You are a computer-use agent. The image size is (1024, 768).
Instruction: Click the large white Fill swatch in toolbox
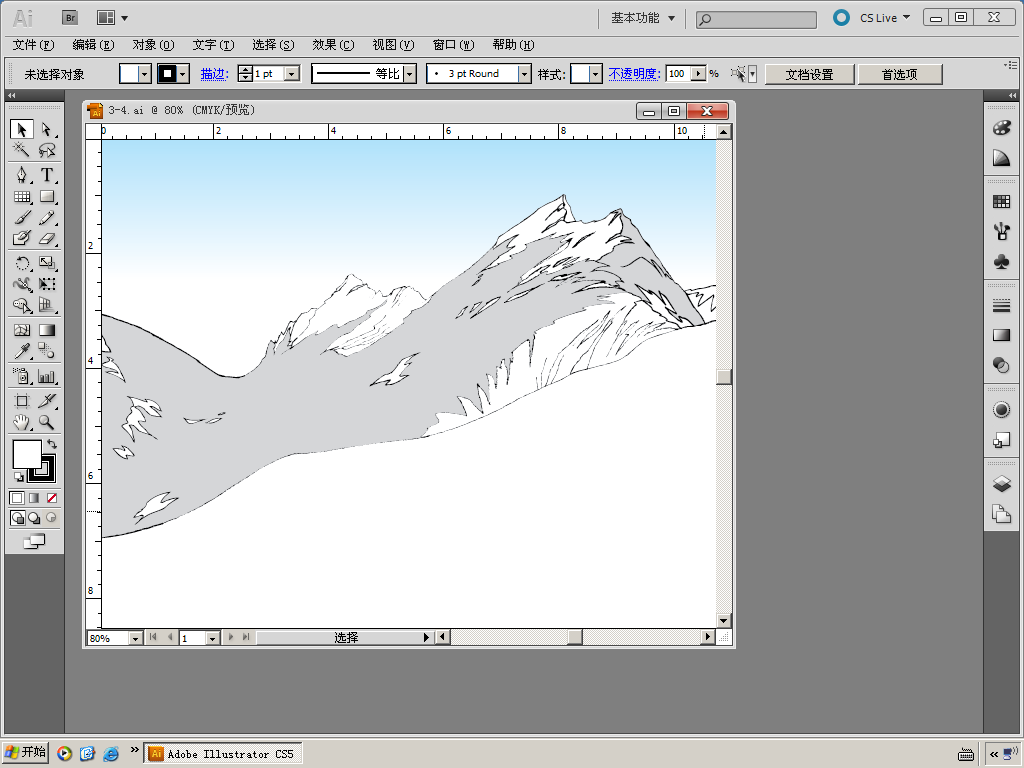27,455
